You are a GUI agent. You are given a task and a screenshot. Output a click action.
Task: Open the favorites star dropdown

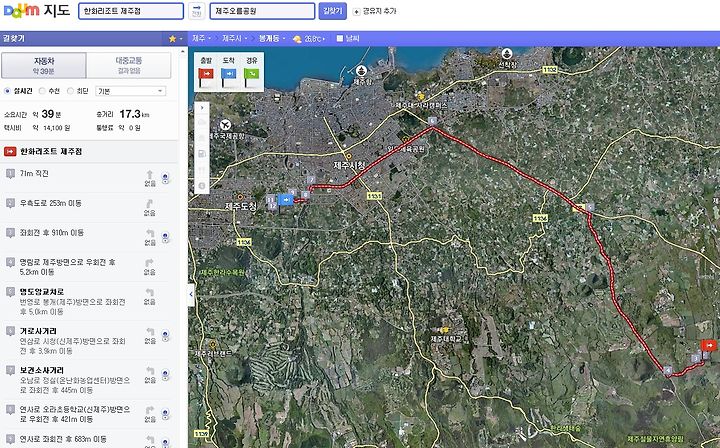click(x=175, y=39)
